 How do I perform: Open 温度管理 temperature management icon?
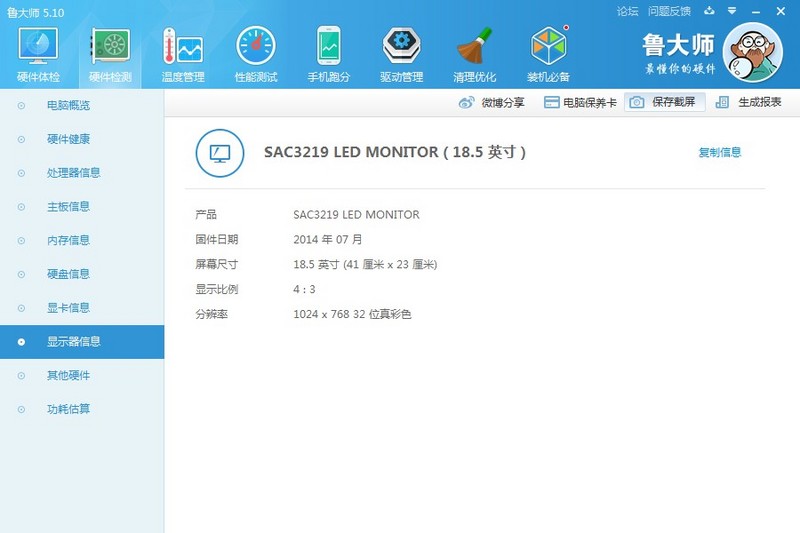coord(183,46)
